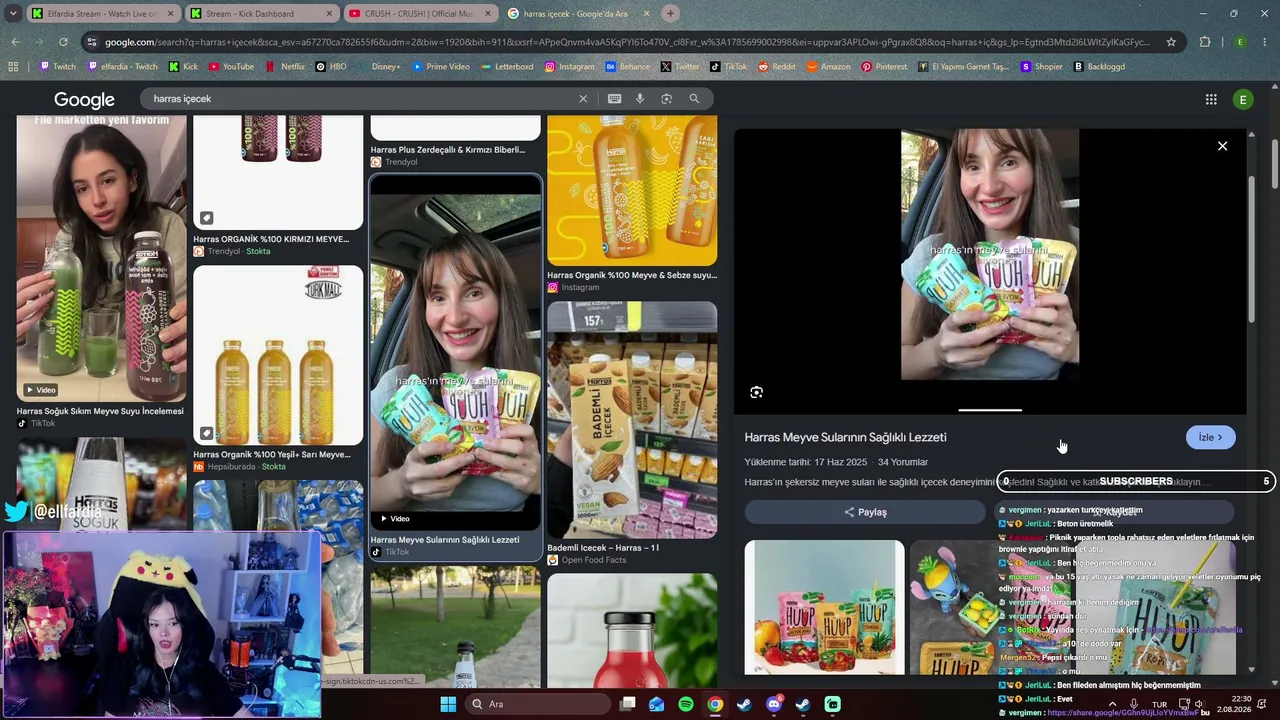Search by image with Google Lens

tap(666, 99)
